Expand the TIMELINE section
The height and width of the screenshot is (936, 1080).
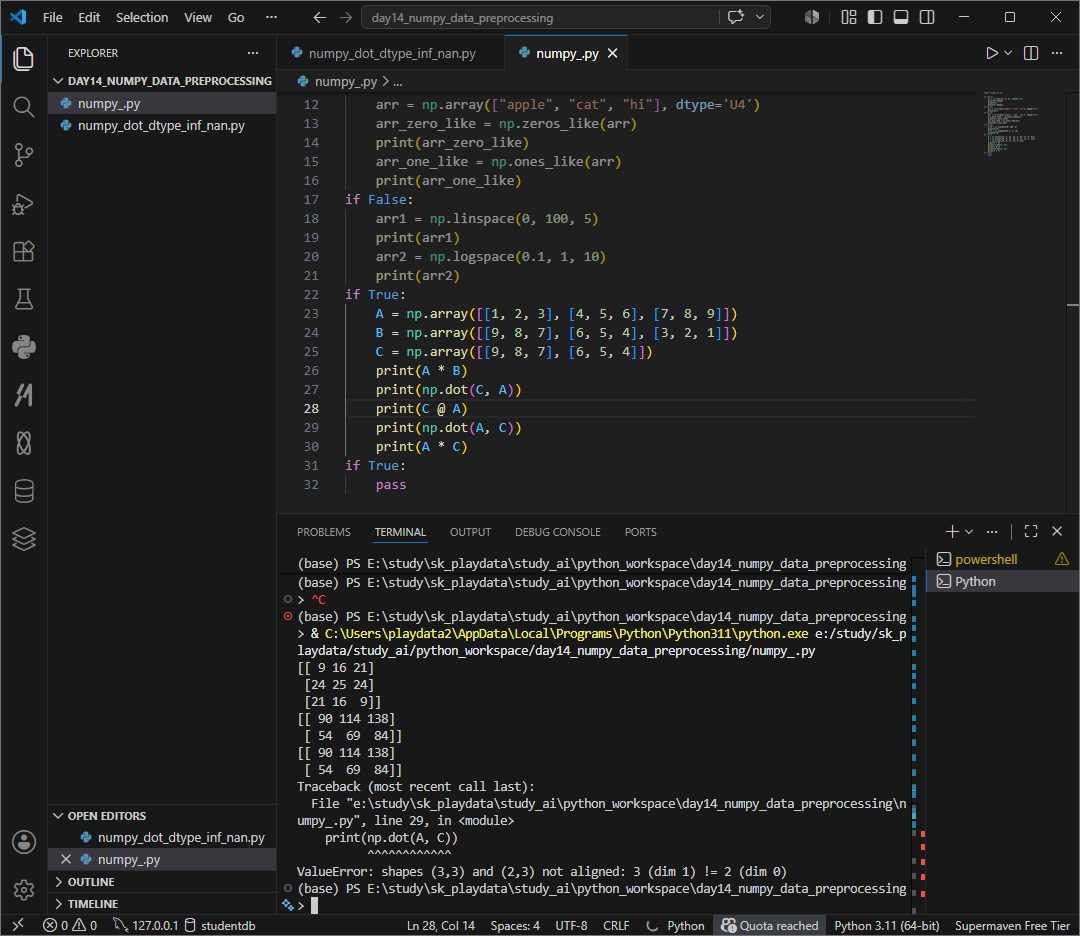(x=163, y=904)
